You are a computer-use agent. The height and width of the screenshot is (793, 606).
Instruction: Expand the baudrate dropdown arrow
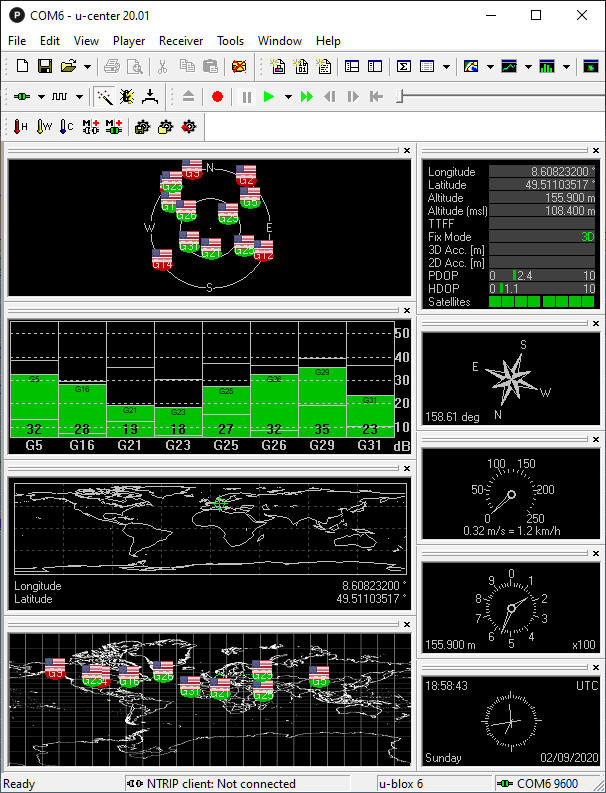coord(80,97)
